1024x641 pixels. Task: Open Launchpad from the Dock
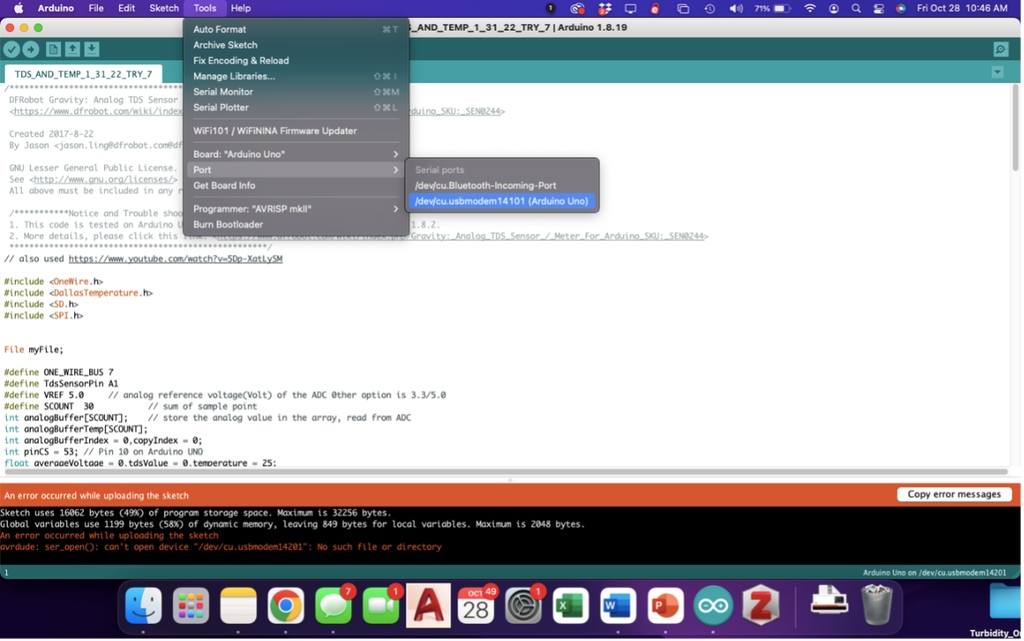pos(191,606)
